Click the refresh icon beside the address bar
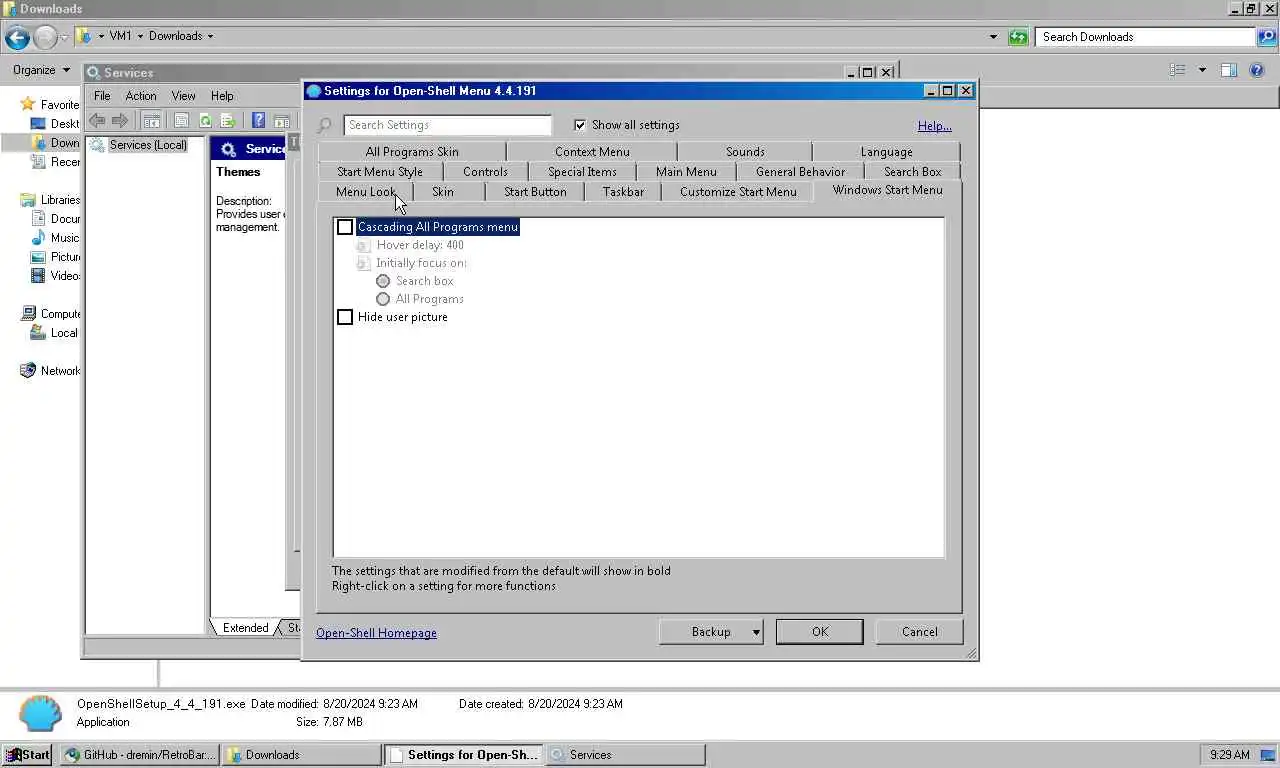This screenshot has height=768, width=1280. pyautogui.click(x=1018, y=37)
